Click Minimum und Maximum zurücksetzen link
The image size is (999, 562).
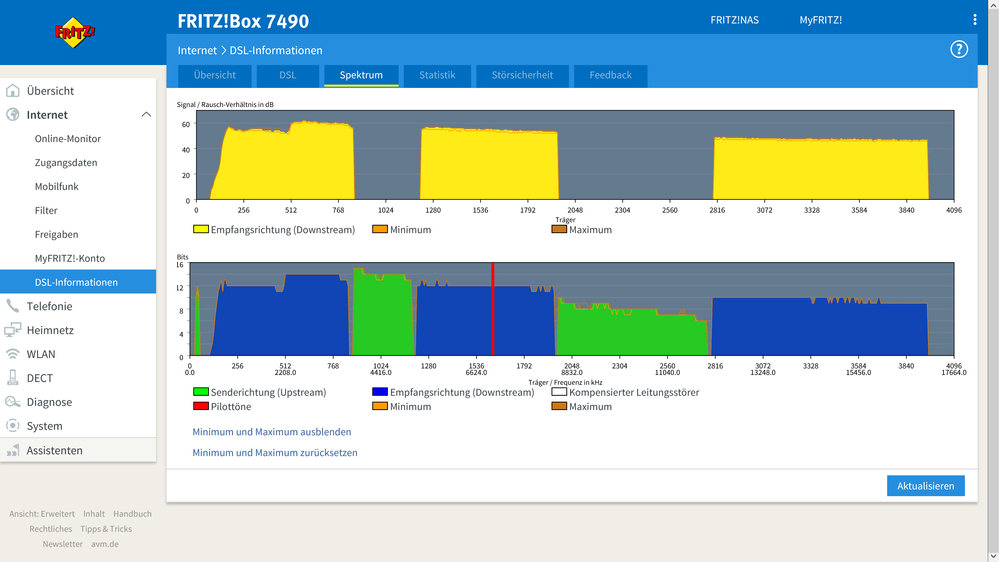coord(274,453)
